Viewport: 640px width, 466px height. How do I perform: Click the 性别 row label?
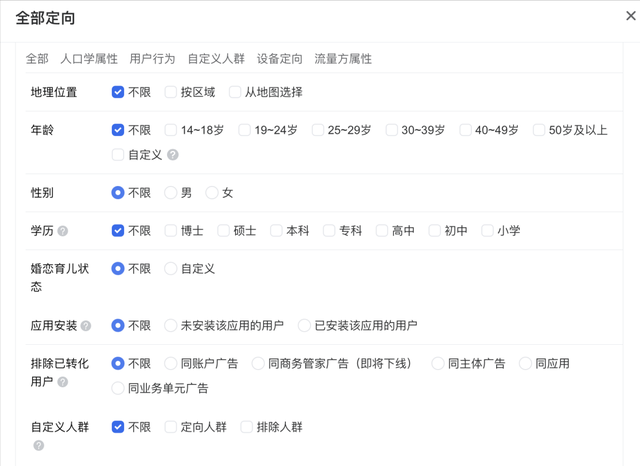pos(42,193)
